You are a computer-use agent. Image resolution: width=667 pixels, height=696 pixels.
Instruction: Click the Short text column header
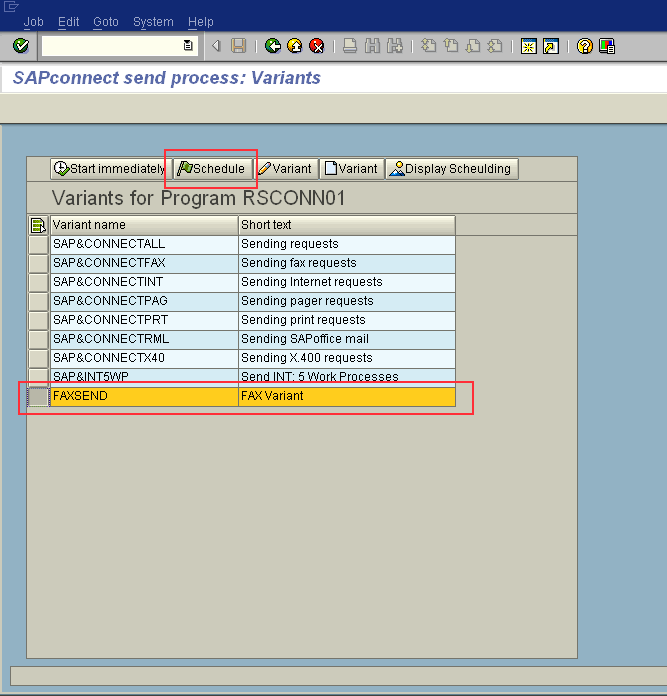point(347,225)
